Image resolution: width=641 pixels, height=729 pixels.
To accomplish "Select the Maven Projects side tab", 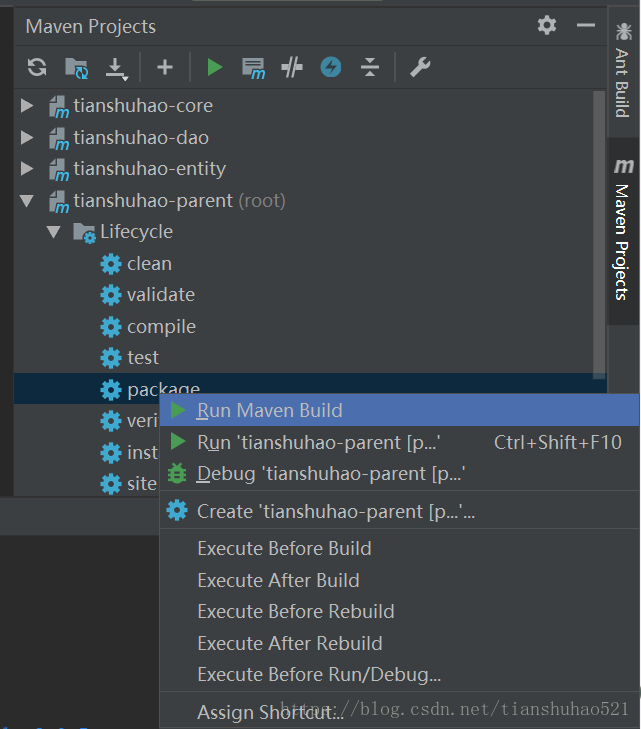I will pyautogui.click(x=623, y=231).
